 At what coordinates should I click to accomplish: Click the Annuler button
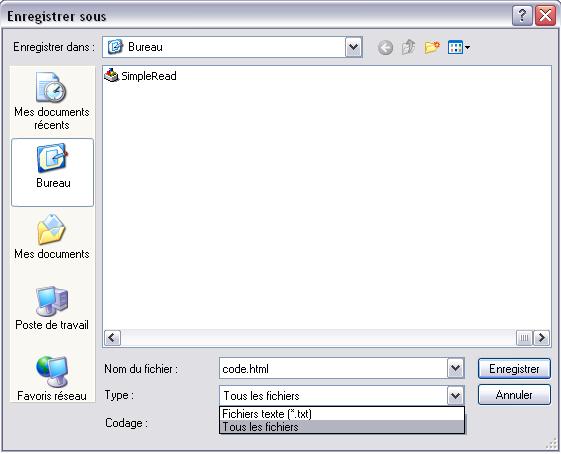coord(514,395)
